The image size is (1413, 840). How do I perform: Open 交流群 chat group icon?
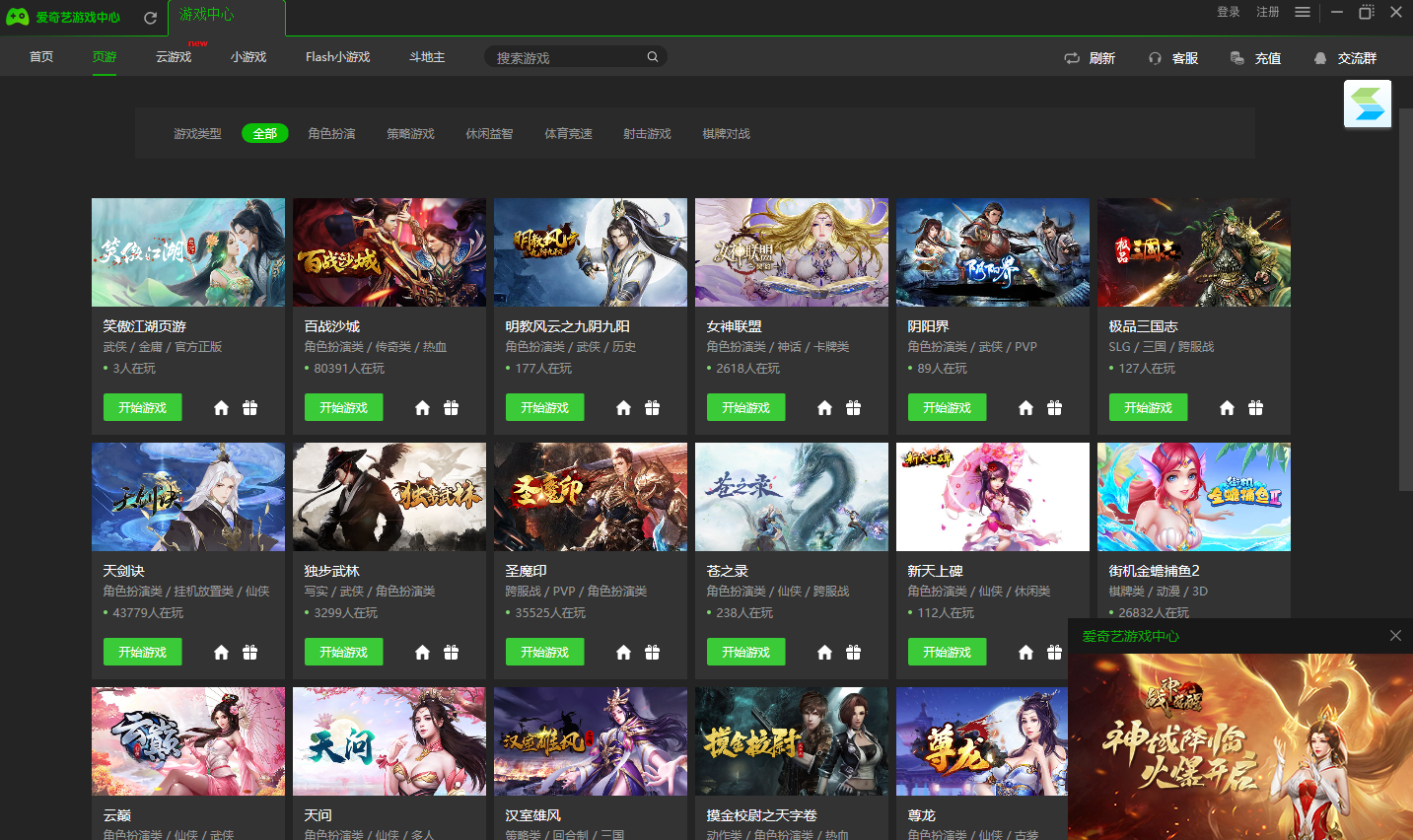coord(1320,58)
